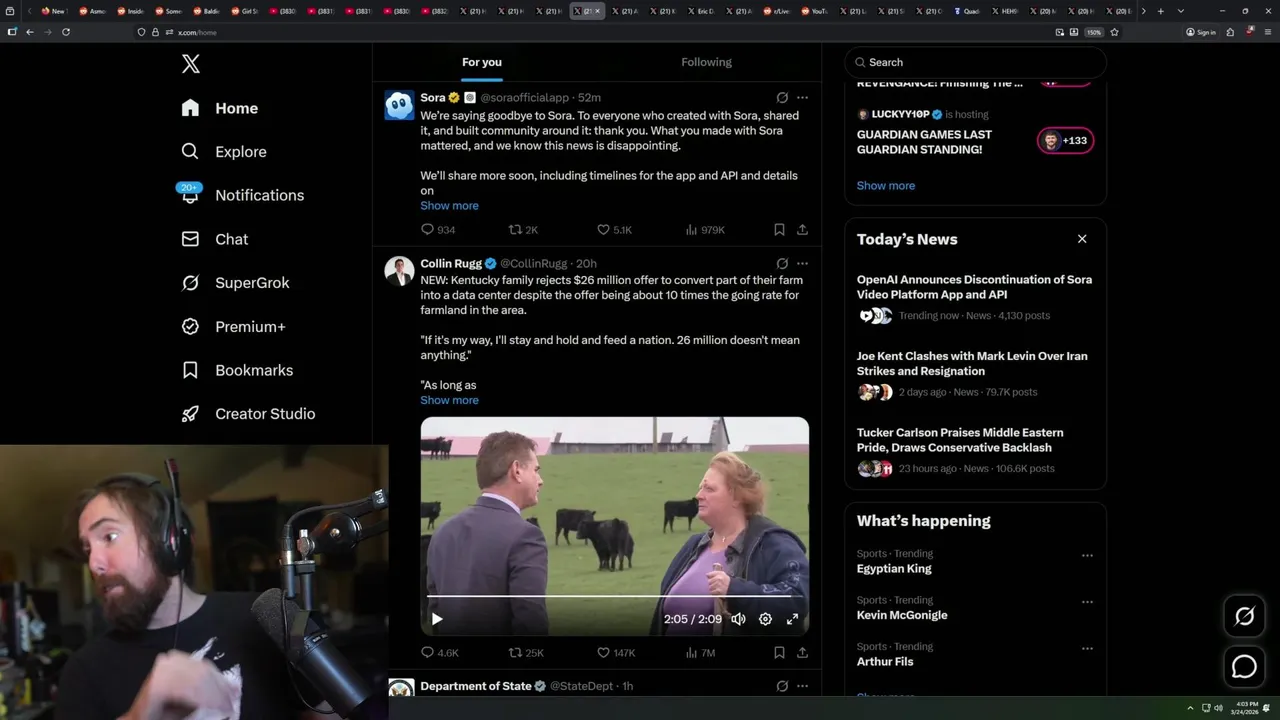Seek on the video progress bar

pyautogui.click(x=614, y=597)
